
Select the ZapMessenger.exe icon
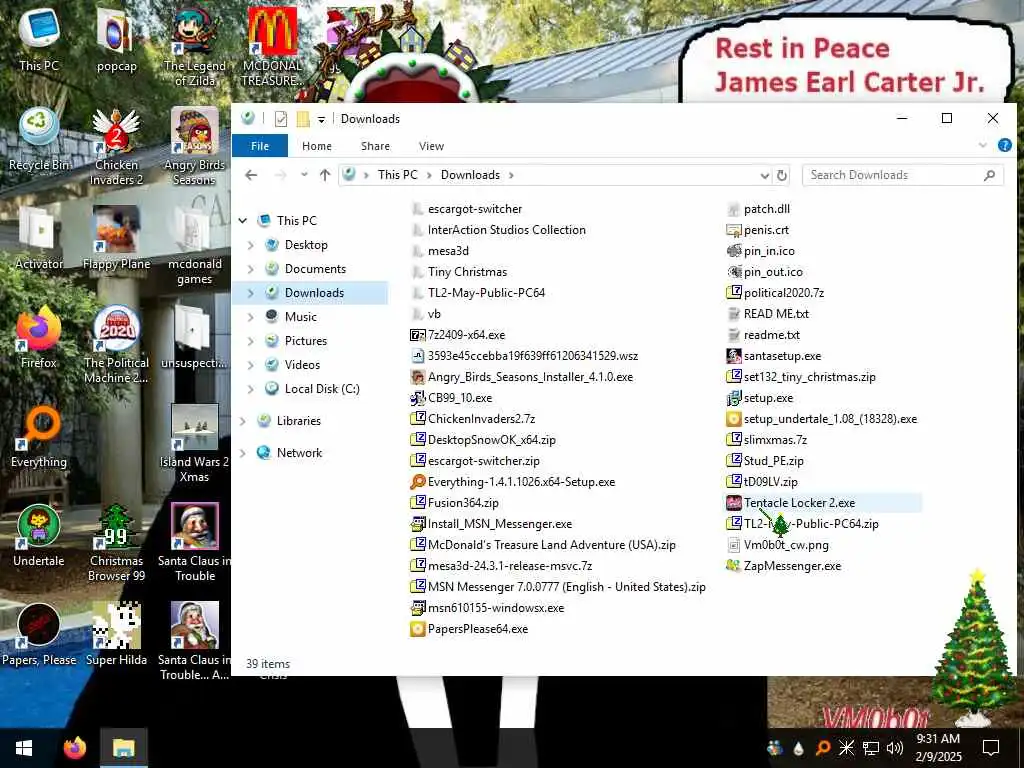pos(733,566)
